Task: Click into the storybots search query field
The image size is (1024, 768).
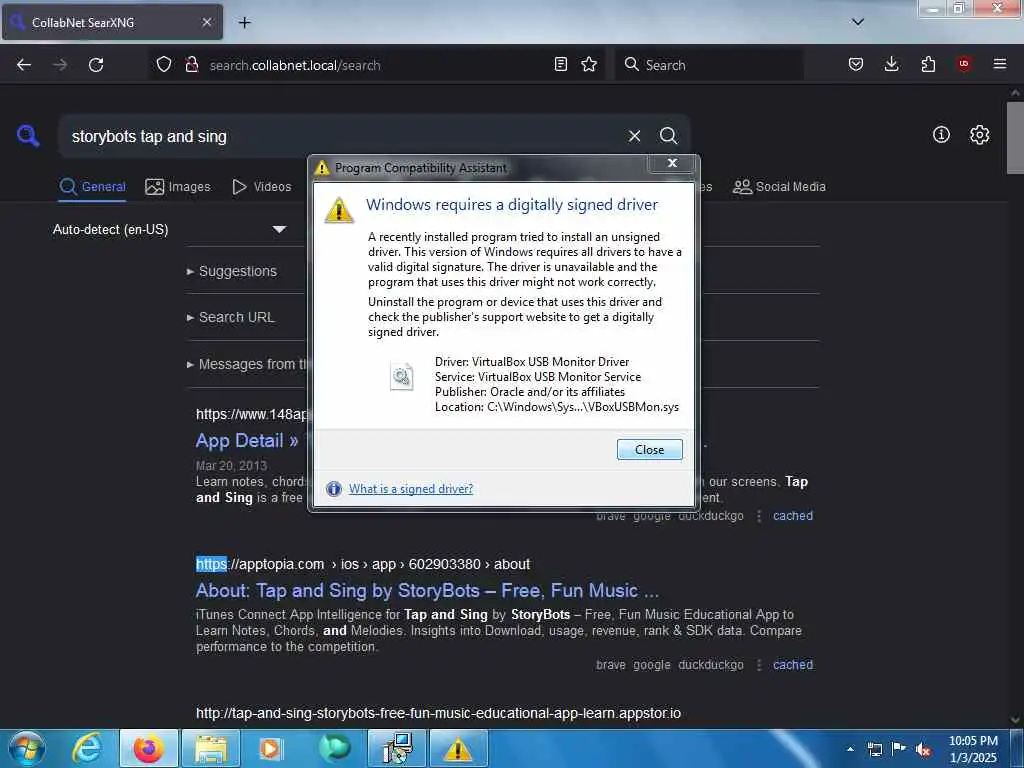Action: [343, 136]
